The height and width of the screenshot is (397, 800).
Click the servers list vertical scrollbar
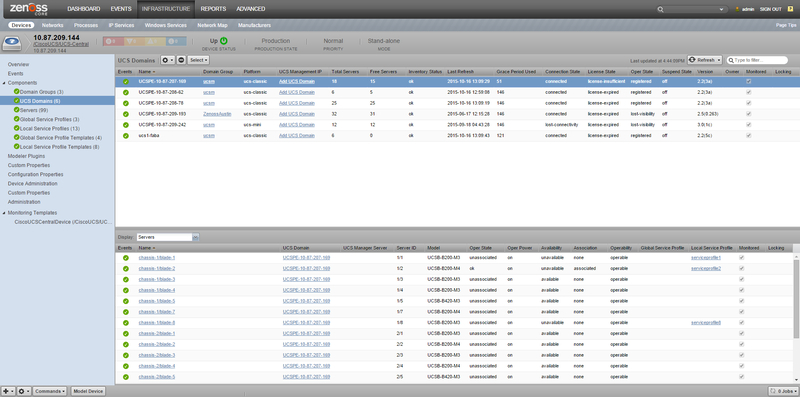[796, 298]
